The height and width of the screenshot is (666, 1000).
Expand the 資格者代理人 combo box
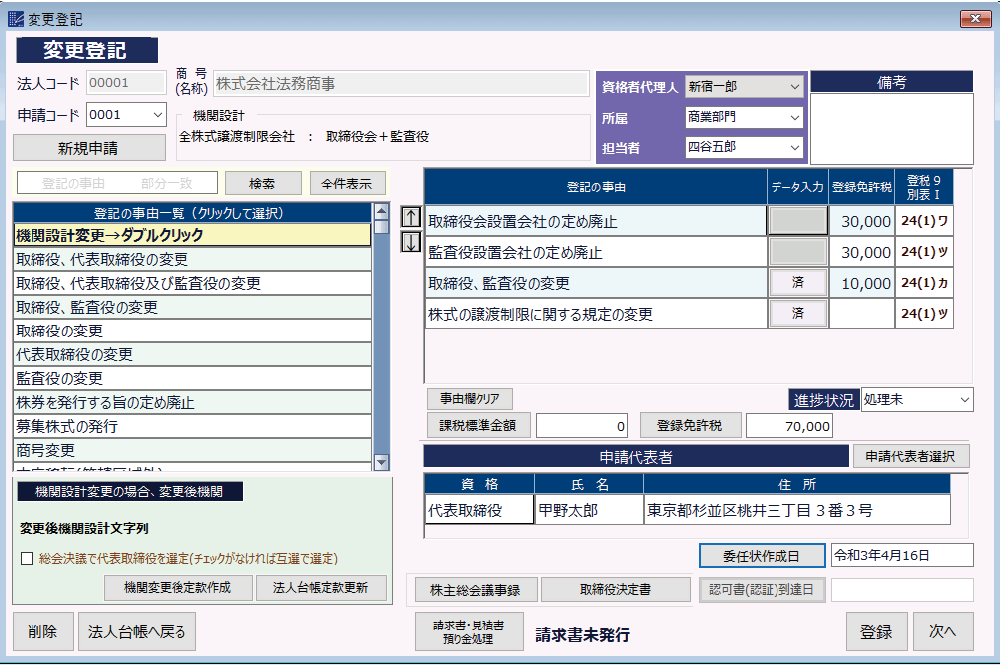[x=794, y=87]
